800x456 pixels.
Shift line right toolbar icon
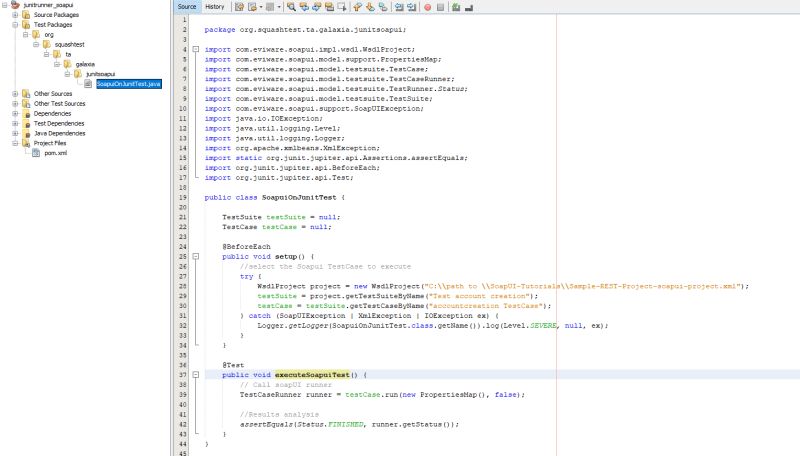pos(411,7)
